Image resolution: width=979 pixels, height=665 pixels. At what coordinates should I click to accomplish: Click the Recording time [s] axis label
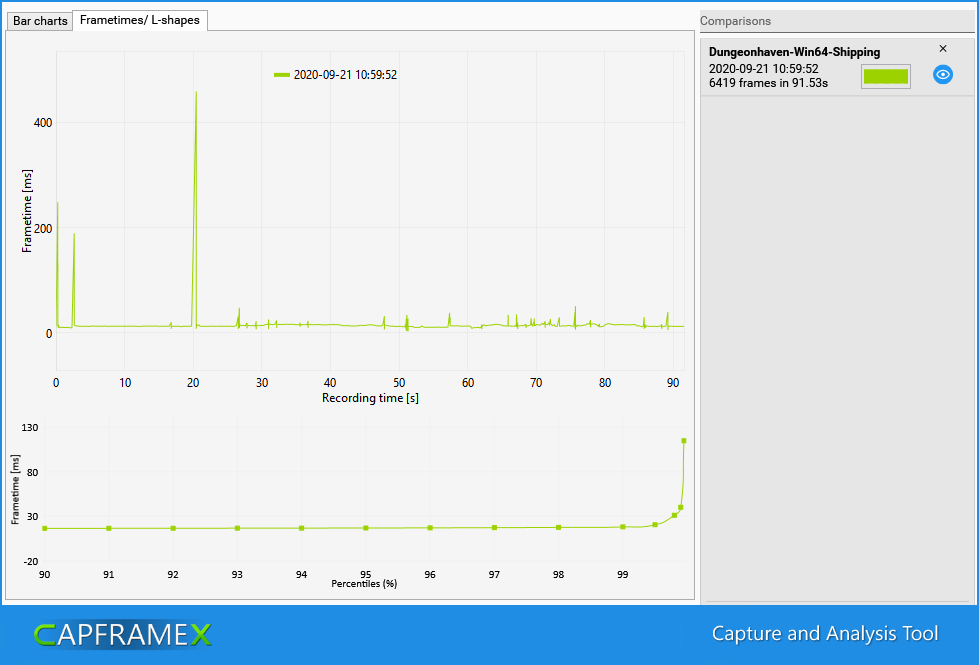(x=370, y=398)
